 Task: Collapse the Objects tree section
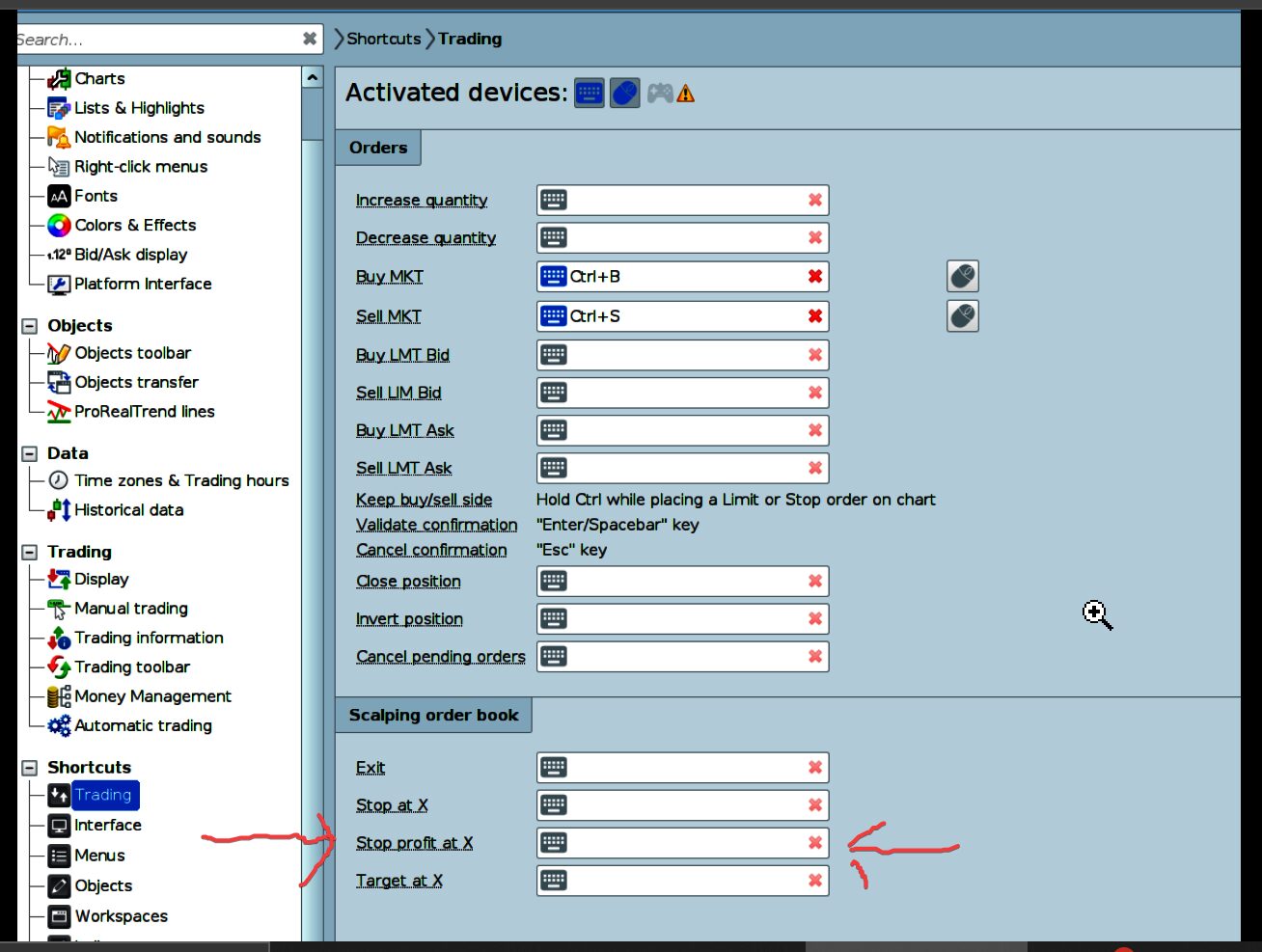pyautogui.click(x=30, y=326)
